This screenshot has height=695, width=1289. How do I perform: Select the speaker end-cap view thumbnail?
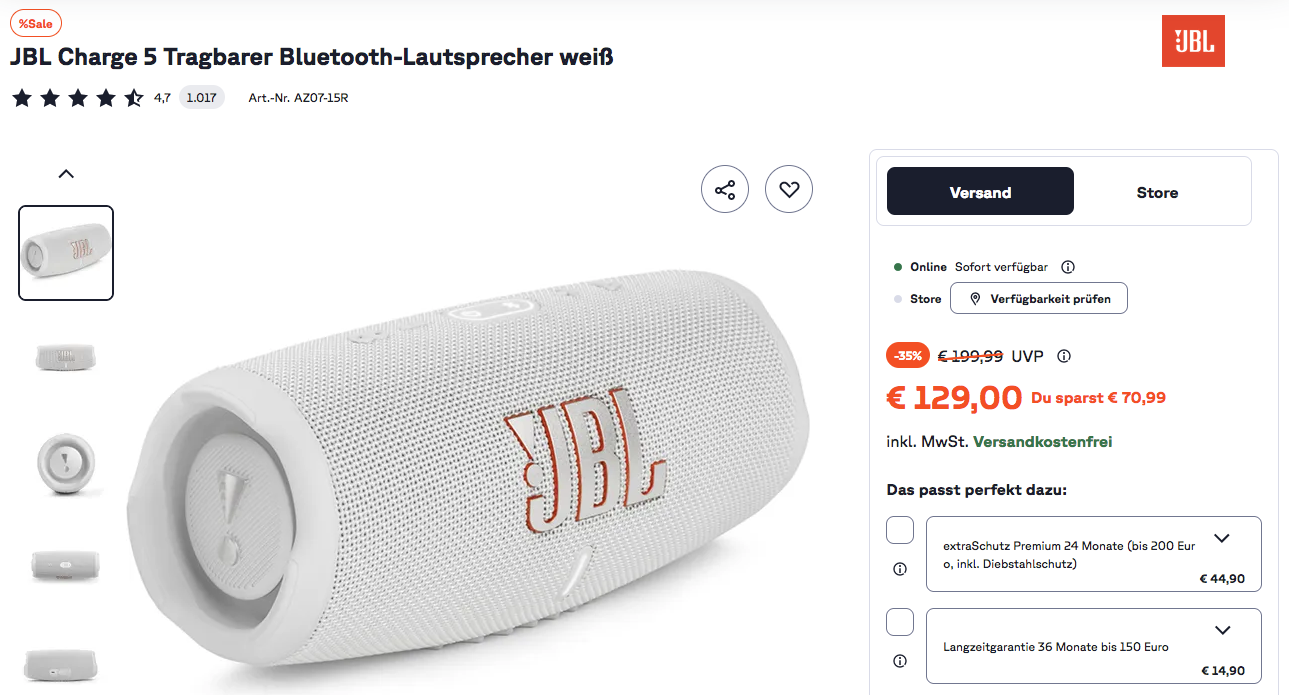pos(66,461)
